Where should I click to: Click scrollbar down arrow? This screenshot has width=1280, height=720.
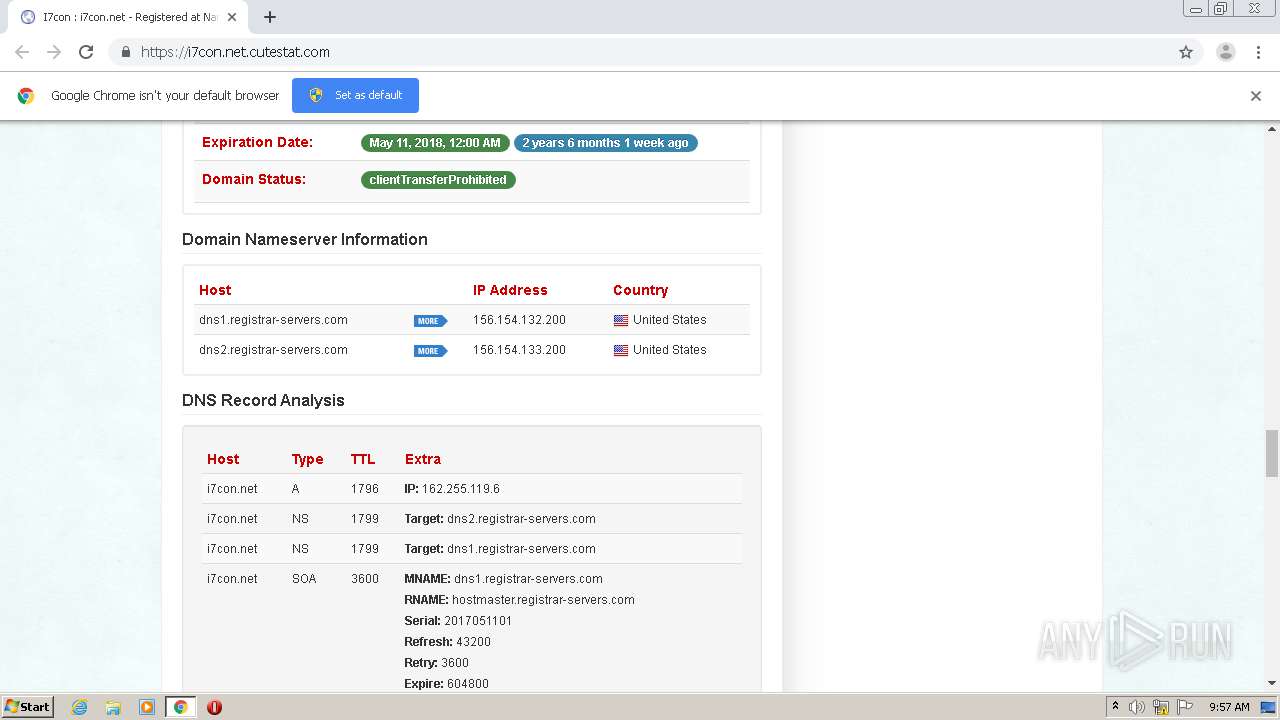pyautogui.click(x=1272, y=684)
